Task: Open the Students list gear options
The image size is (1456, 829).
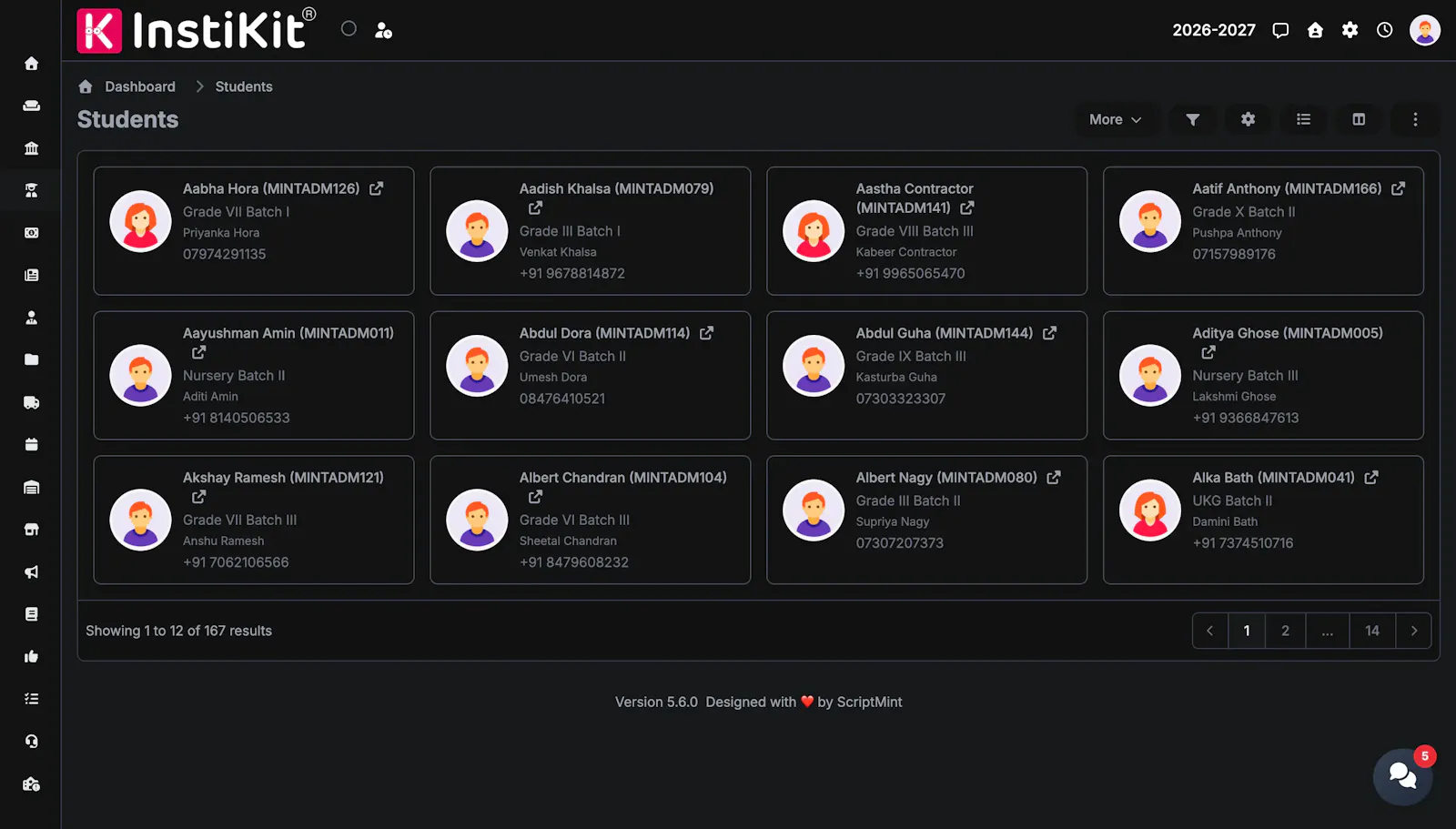Action: click(1248, 119)
